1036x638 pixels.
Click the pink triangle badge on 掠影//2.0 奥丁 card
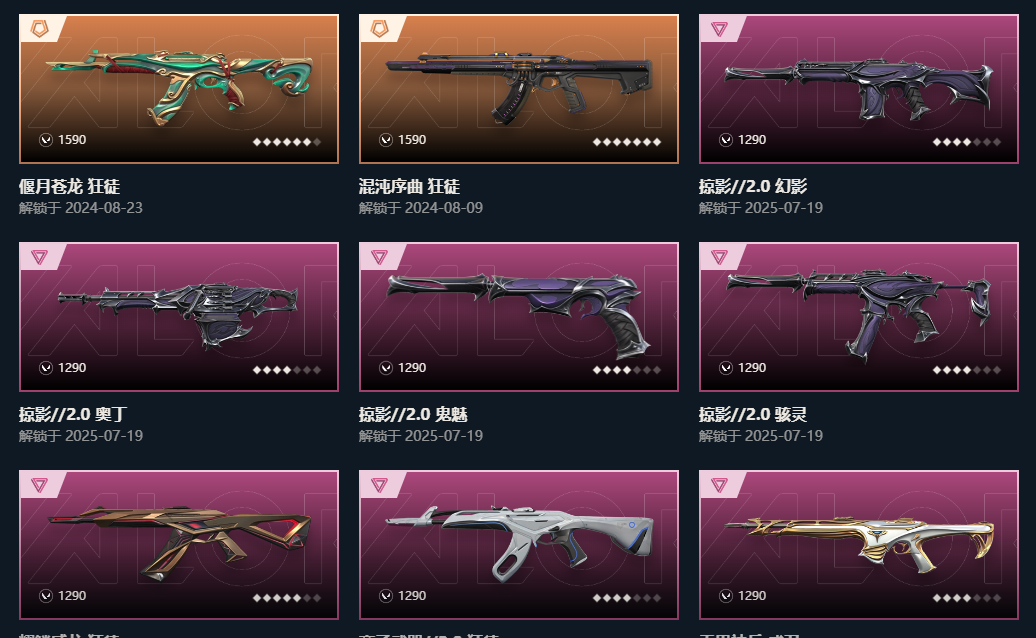[x=40, y=257]
